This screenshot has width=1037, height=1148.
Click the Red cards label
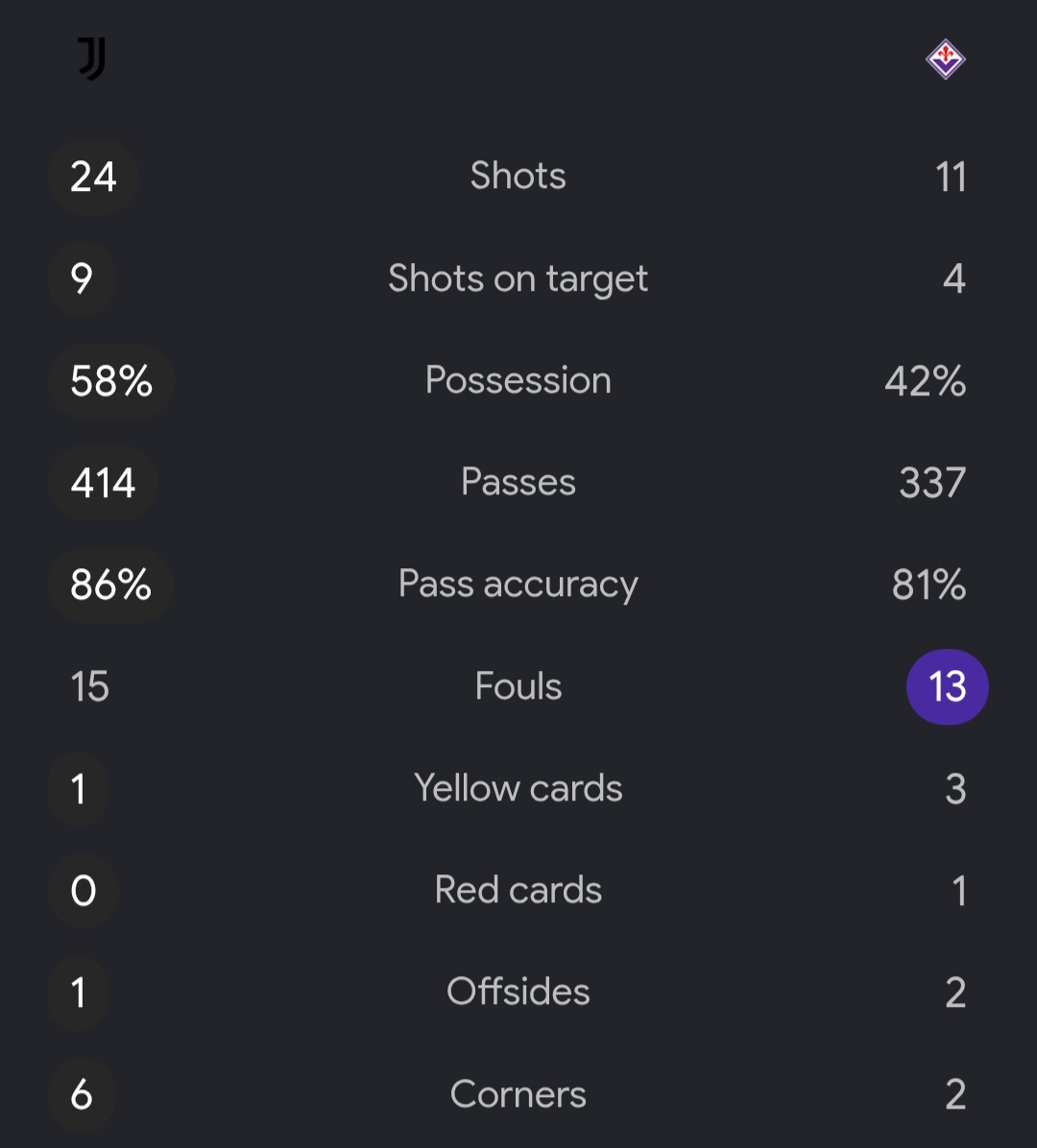(x=518, y=891)
